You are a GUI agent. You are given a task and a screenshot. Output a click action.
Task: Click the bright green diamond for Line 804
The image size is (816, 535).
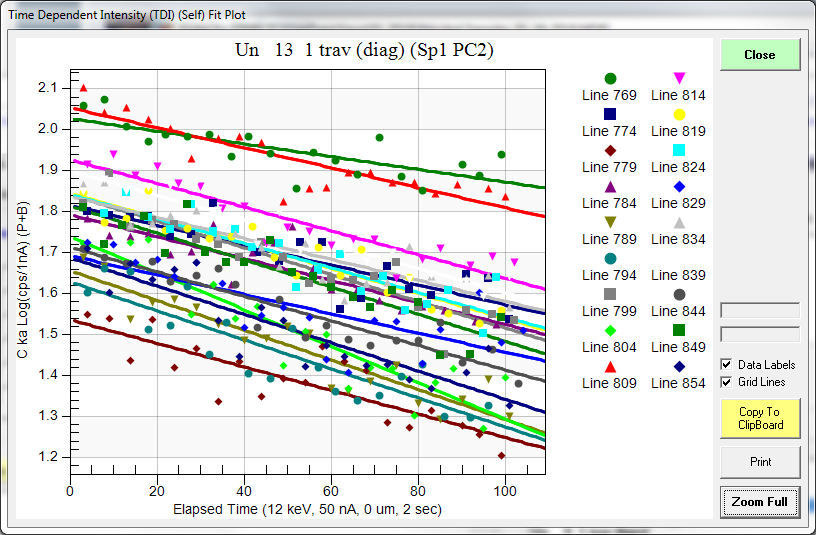[610, 331]
